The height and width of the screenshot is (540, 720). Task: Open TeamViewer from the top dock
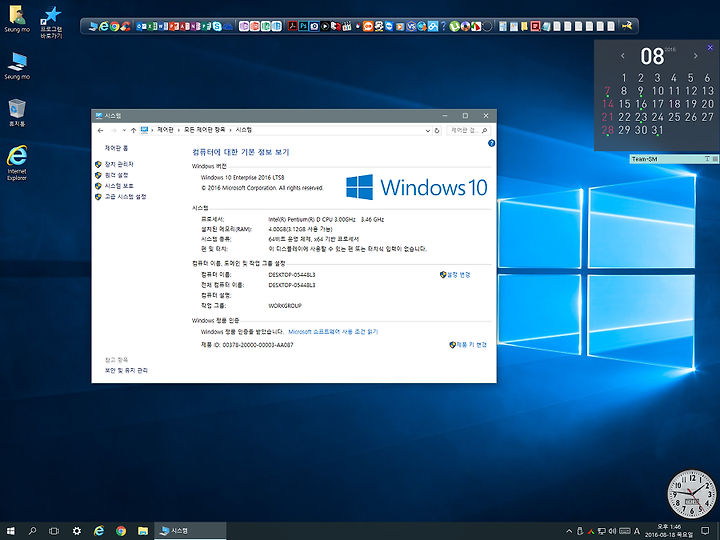pyautogui.click(x=389, y=26)
